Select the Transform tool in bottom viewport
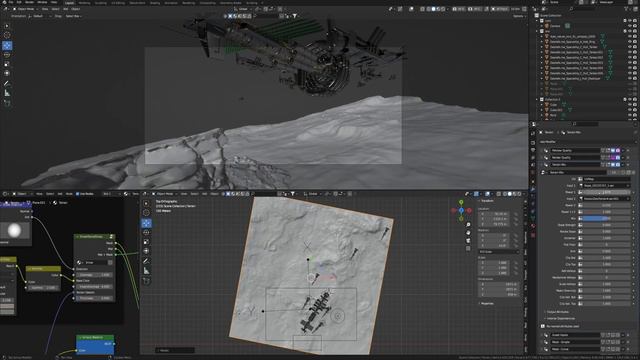This screenshot has width=640, height=360. coord(146,251)
